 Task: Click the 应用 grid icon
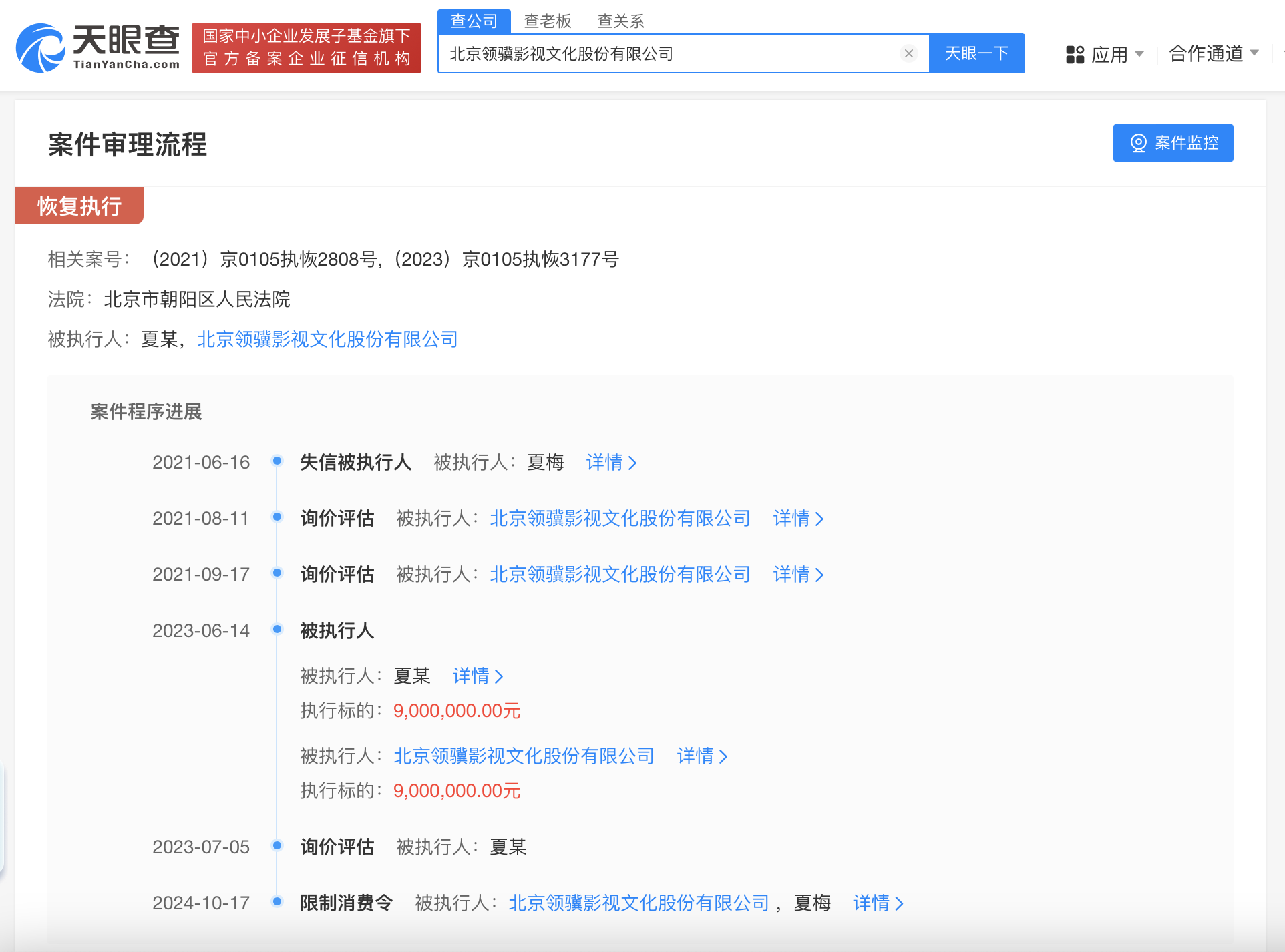[x=1075, y=54]
